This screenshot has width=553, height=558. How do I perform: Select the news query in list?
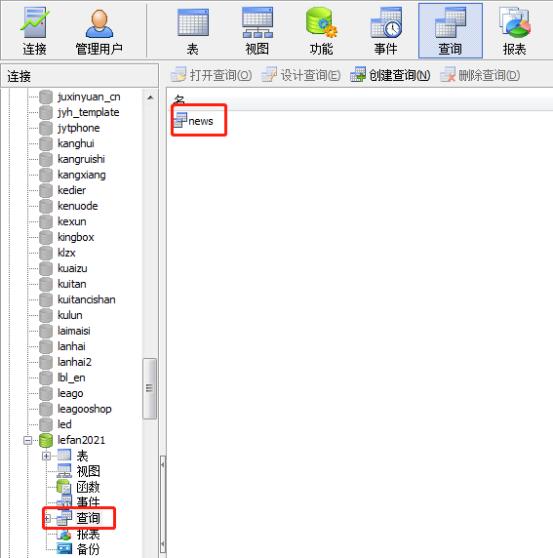[194, 121]
